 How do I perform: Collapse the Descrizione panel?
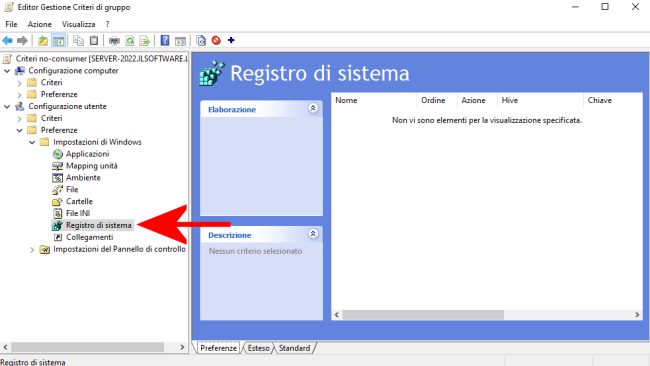(313, 234)
